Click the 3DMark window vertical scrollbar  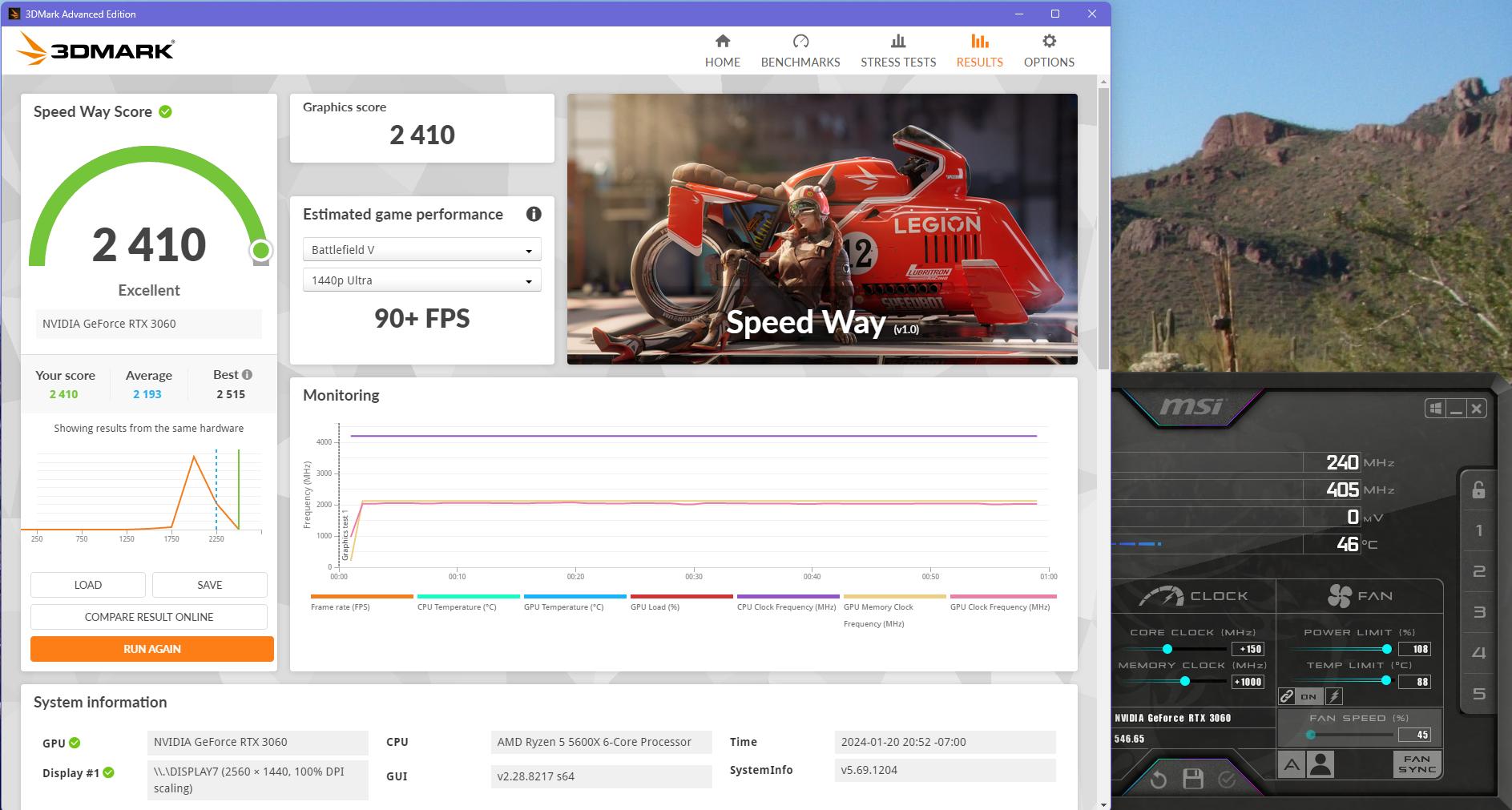pyautogui.click(x=1103, y=228)
